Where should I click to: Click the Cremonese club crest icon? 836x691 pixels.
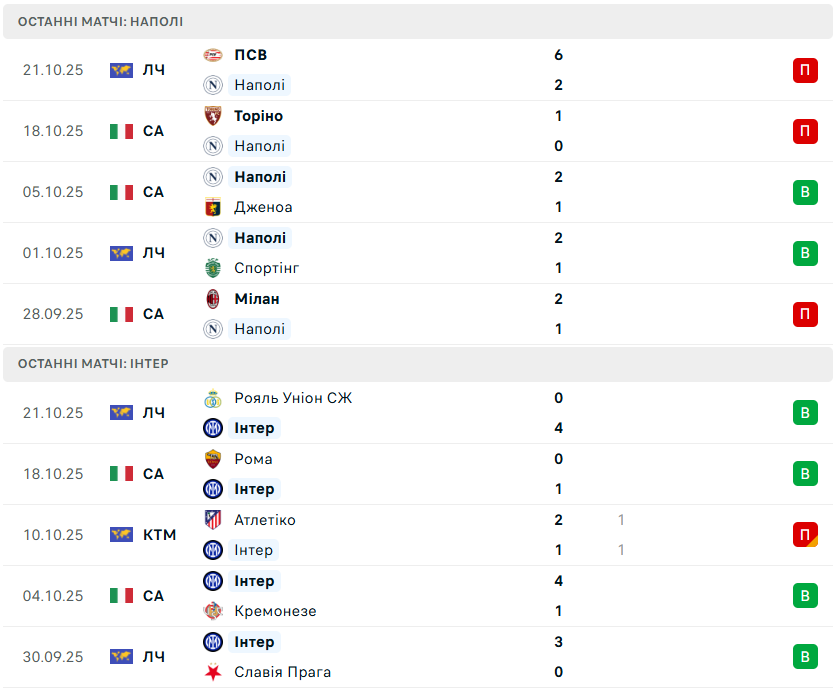[x=212, y=611]
